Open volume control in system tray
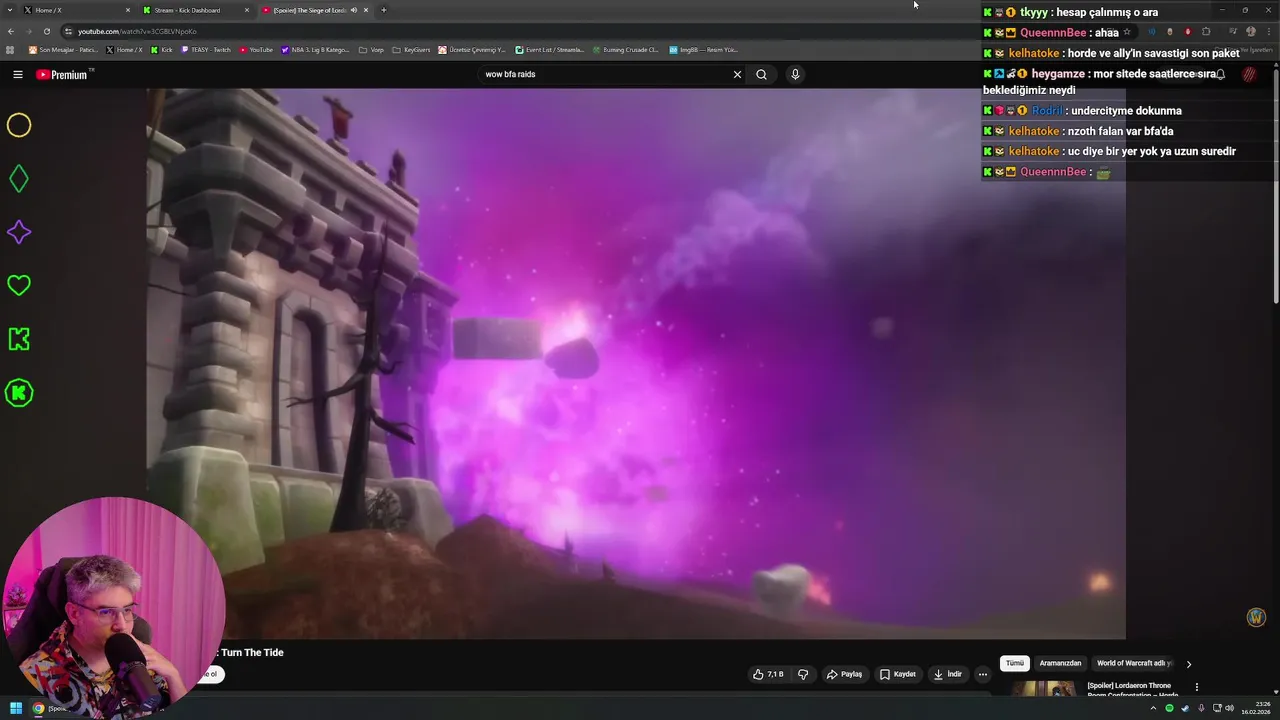Screen dimensions: 1280x720 pyautogui.click(x=1229, y=708)
